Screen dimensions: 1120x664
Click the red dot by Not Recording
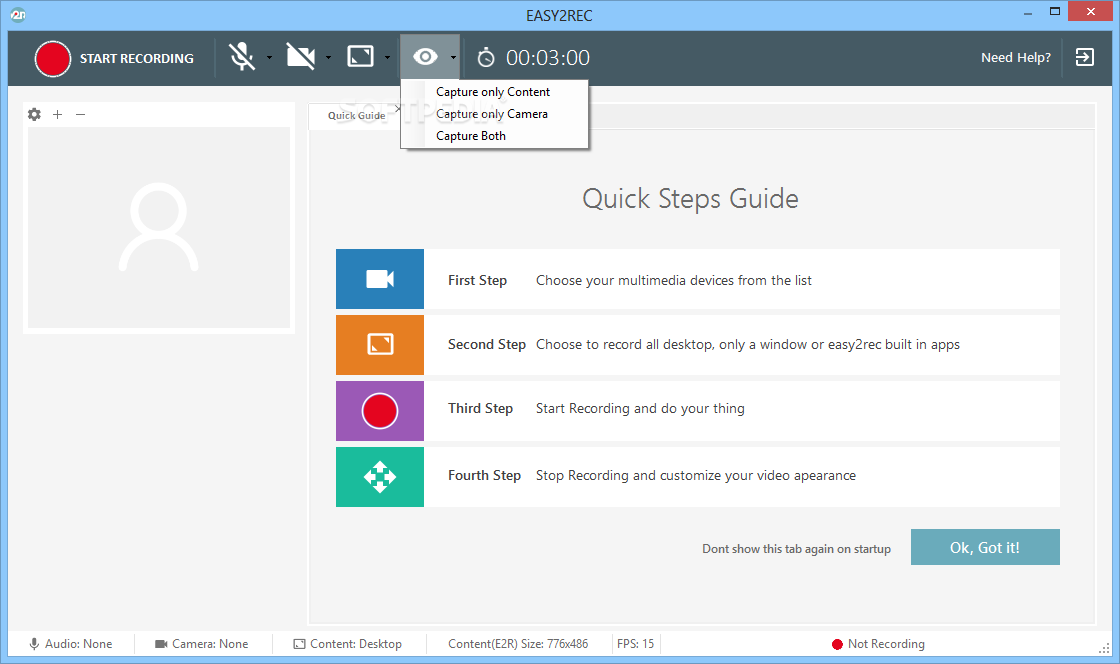tap(837, 645)
